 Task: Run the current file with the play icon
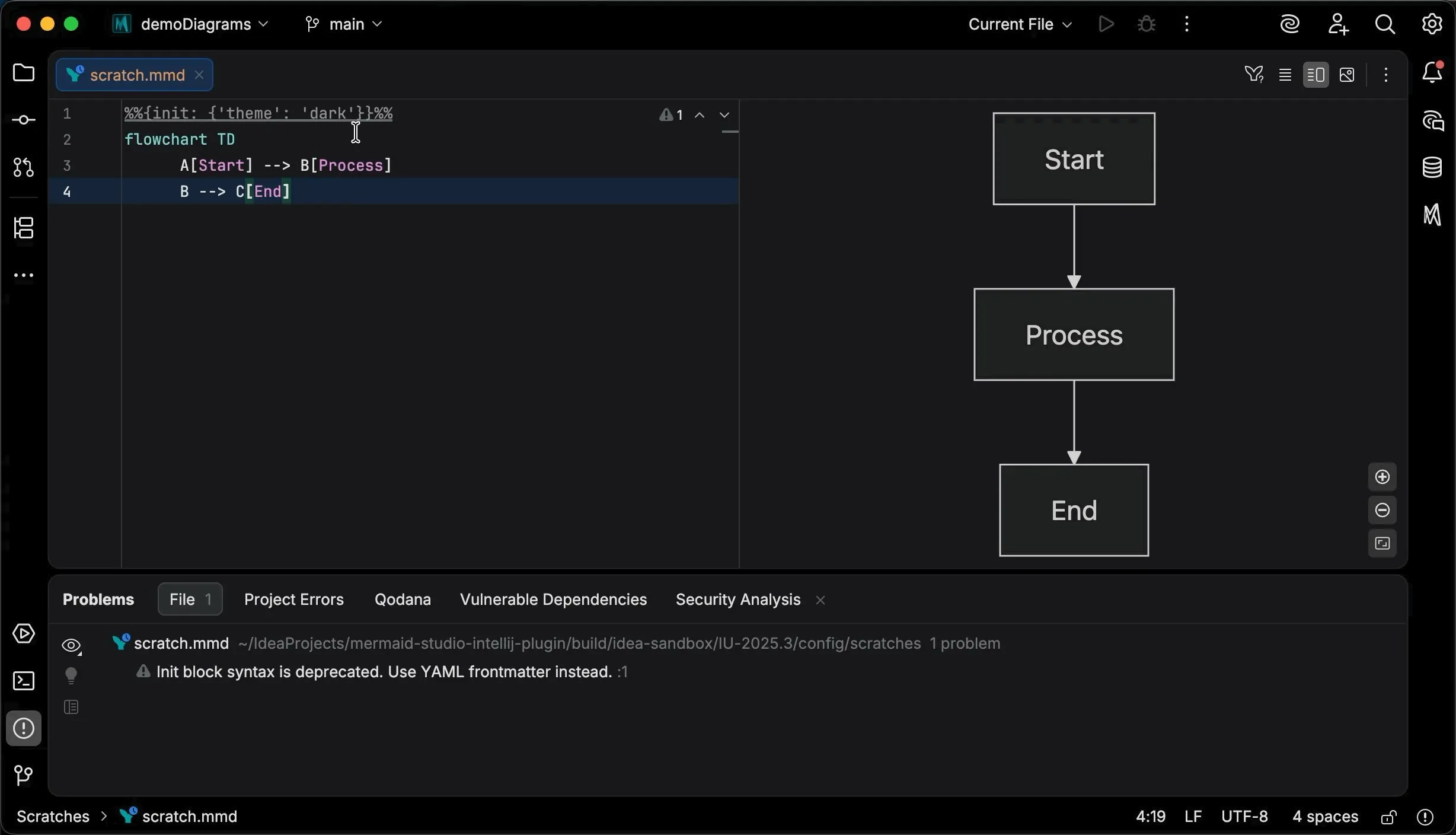point(1106,24)
